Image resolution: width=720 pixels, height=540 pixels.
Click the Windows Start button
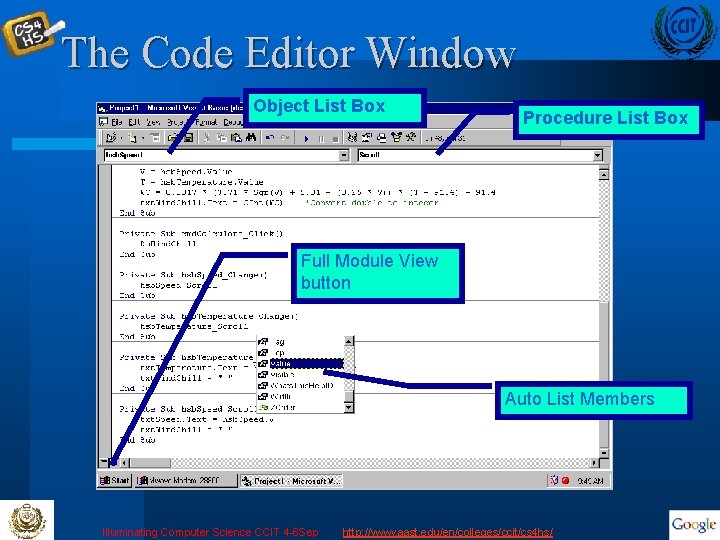(x=115, y=480)
